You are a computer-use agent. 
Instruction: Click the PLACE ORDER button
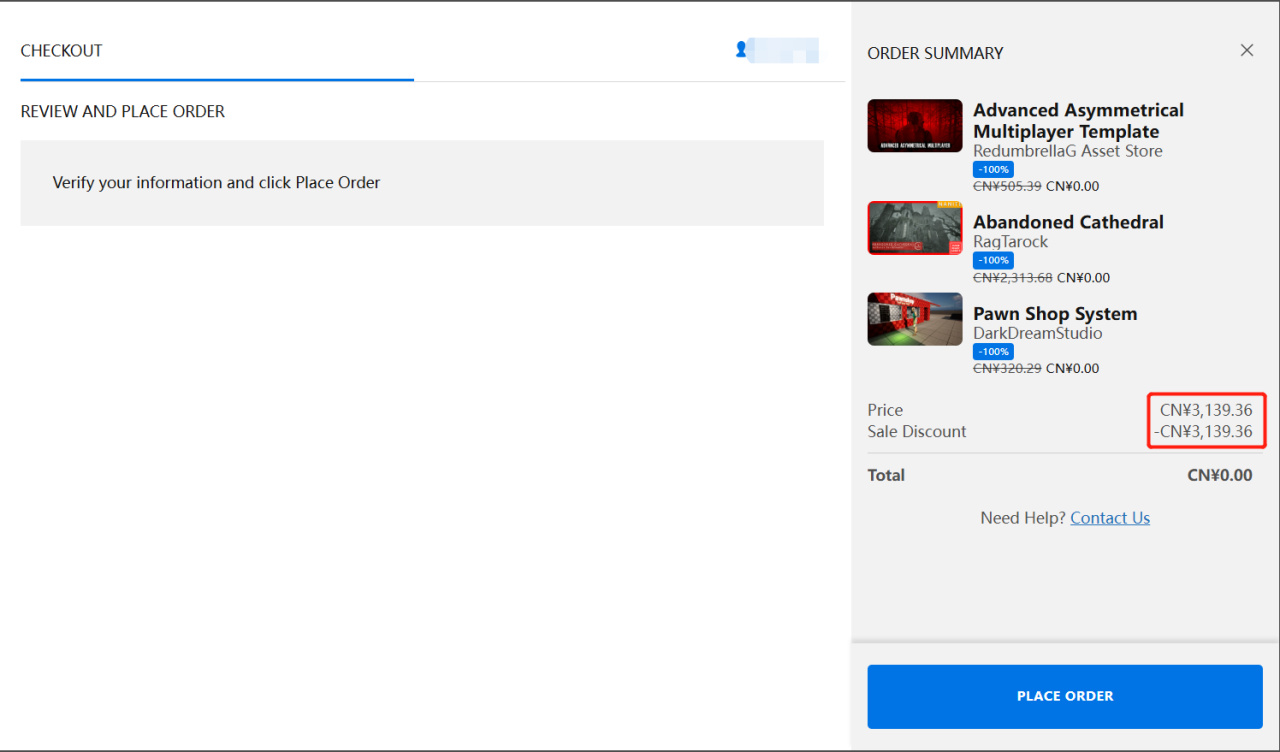tap(1065, 696)
